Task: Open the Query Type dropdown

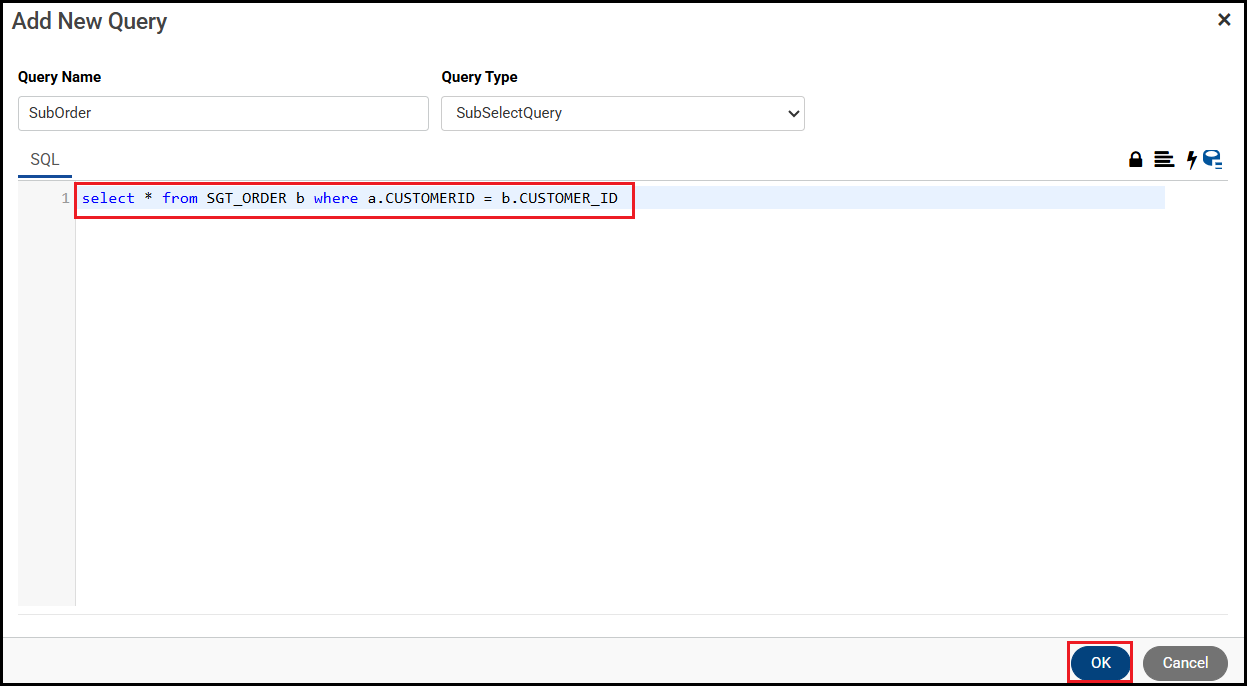Action: 622,113
